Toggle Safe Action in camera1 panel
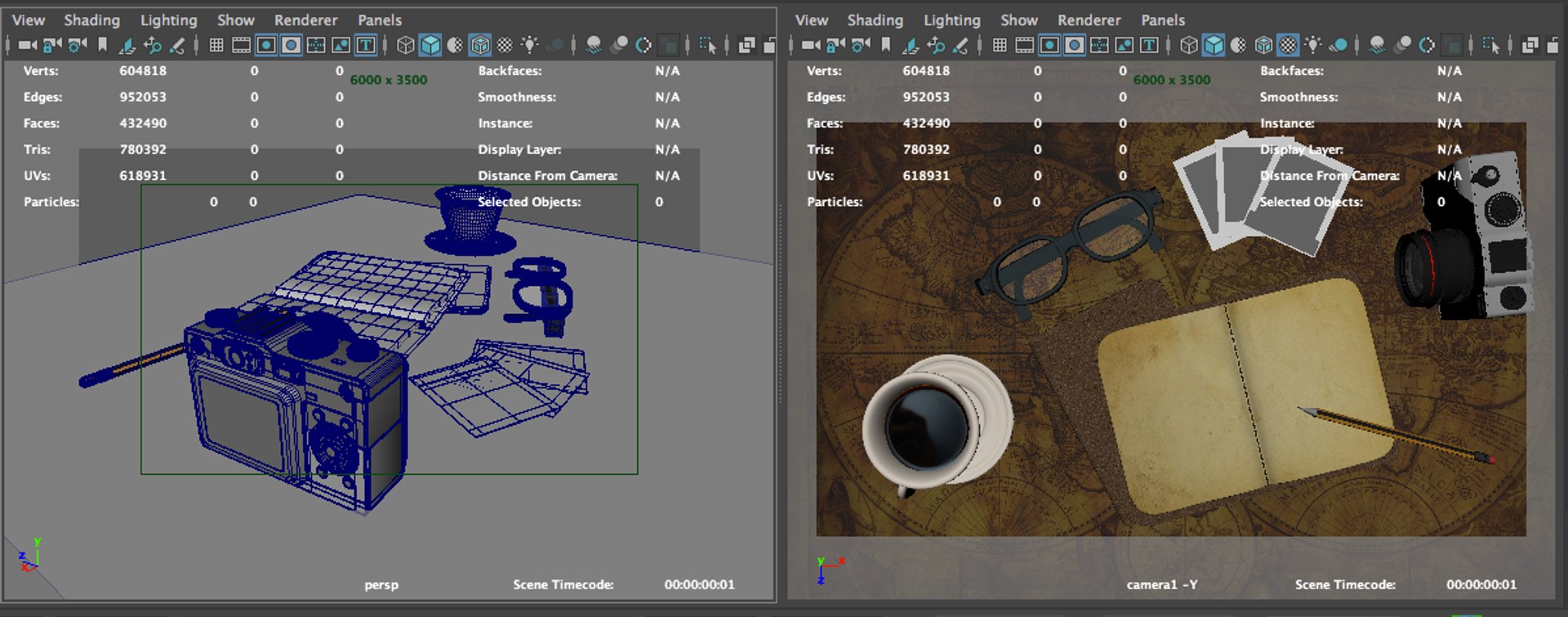The image size is (1568, 617). [1125, 45]
